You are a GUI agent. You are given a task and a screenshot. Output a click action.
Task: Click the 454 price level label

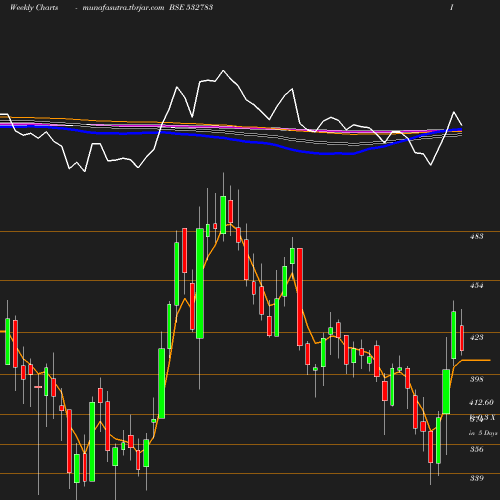pos(476,285)
